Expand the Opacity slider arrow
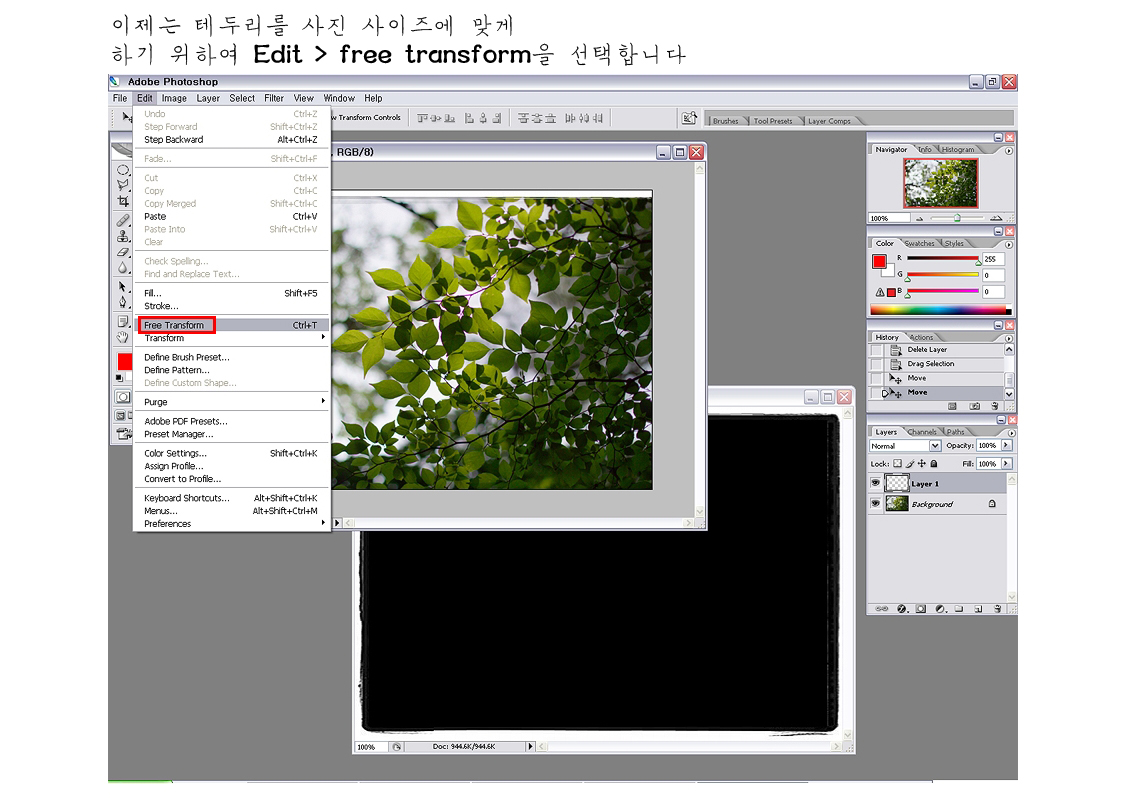This screenshot has height=798, width=1136. [1006, 446]
